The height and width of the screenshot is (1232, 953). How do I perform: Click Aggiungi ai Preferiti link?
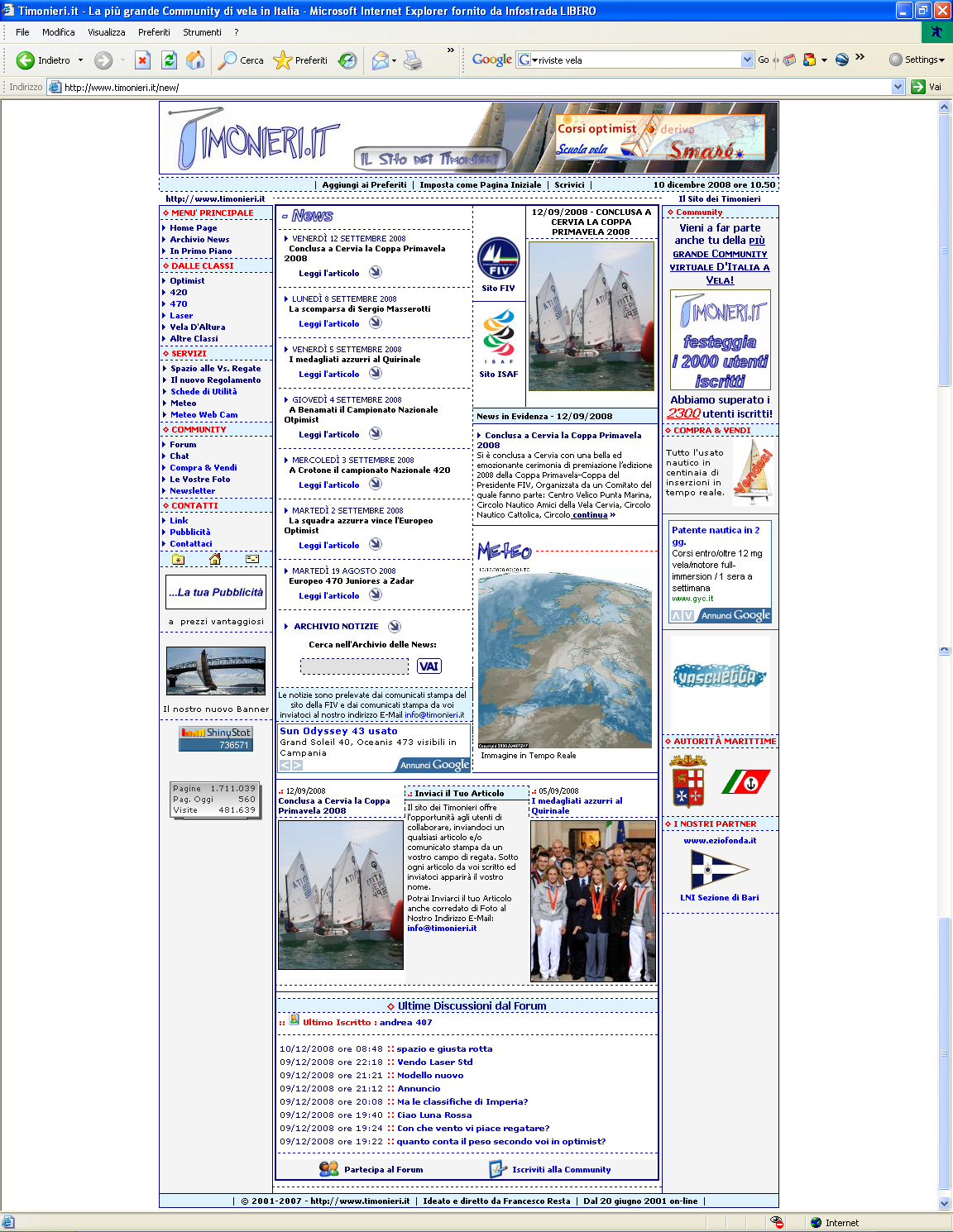tap(364, 184)
